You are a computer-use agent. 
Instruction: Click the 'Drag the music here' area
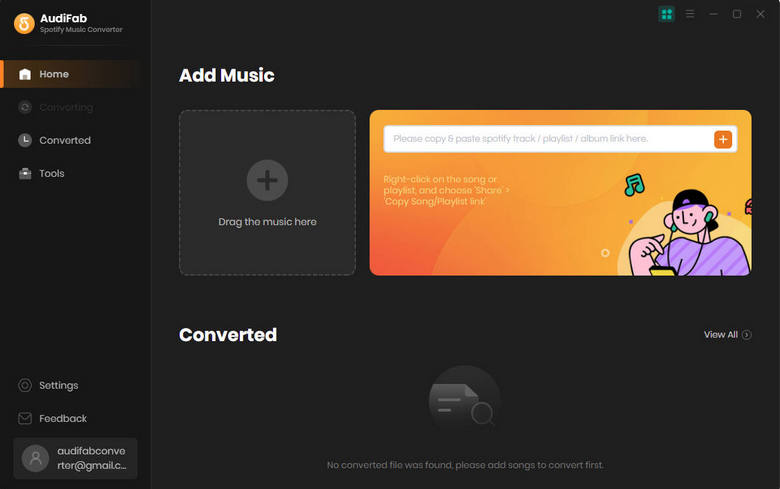click(x=267, y=193)
